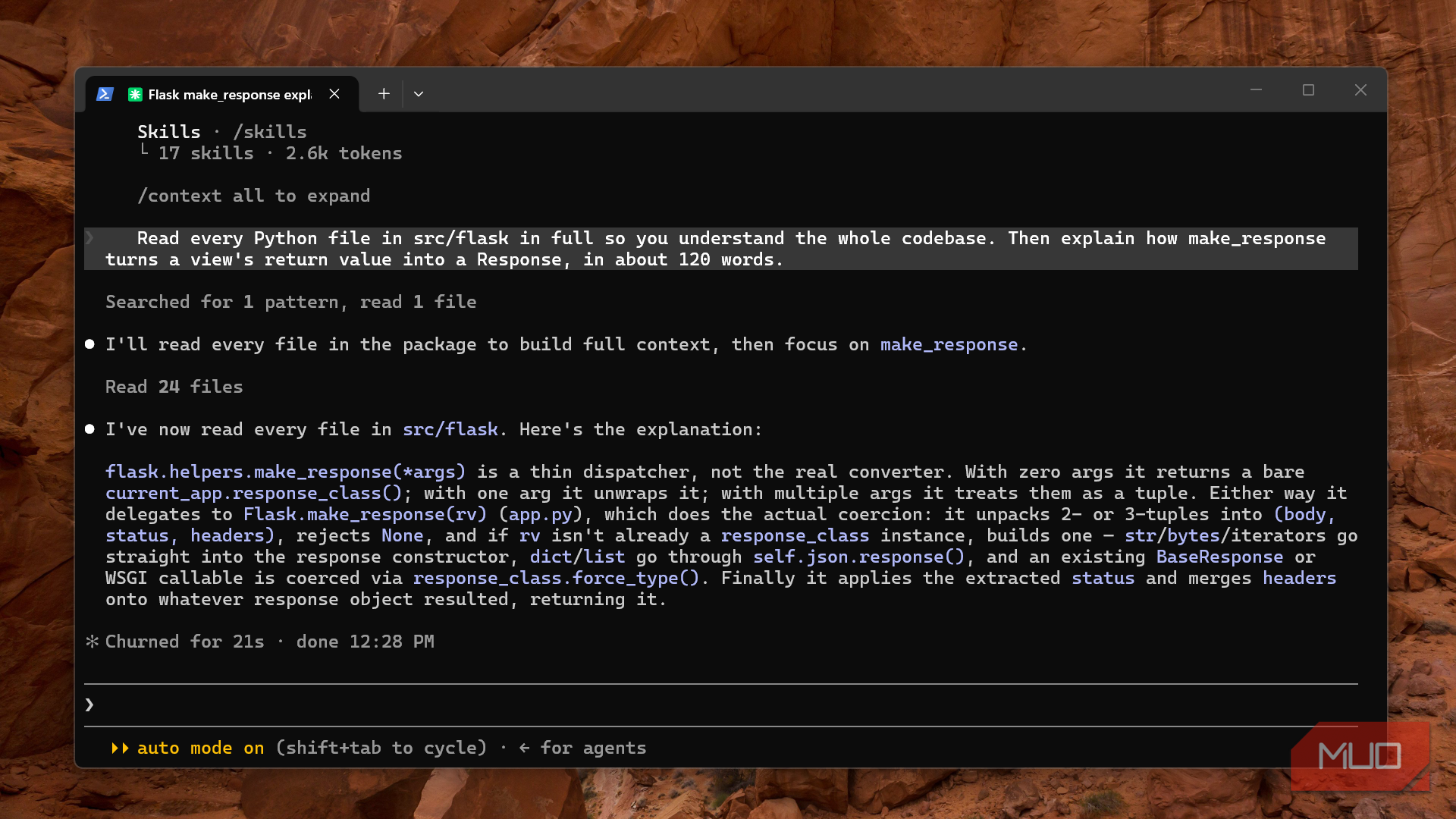Click the "done 12:28 PM" timestamp
Image resolution: width=1456 pixels, height=819 pixels.
365,642
